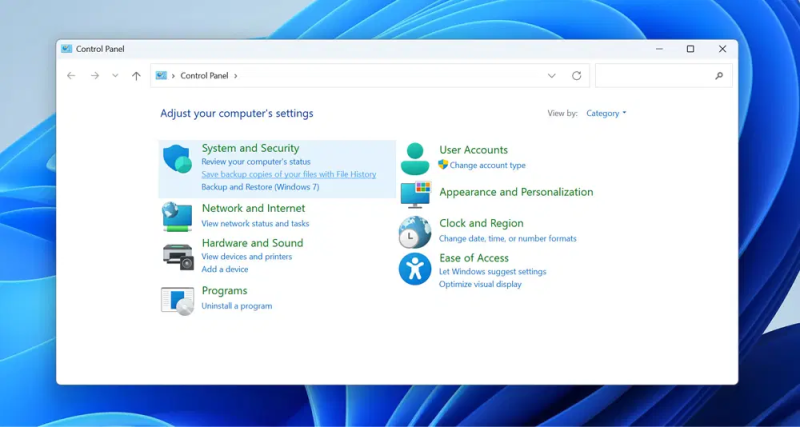Viewport: 800px width, 427px height.
Task: Focus the Control Panel search box
Action: point(664,76)
